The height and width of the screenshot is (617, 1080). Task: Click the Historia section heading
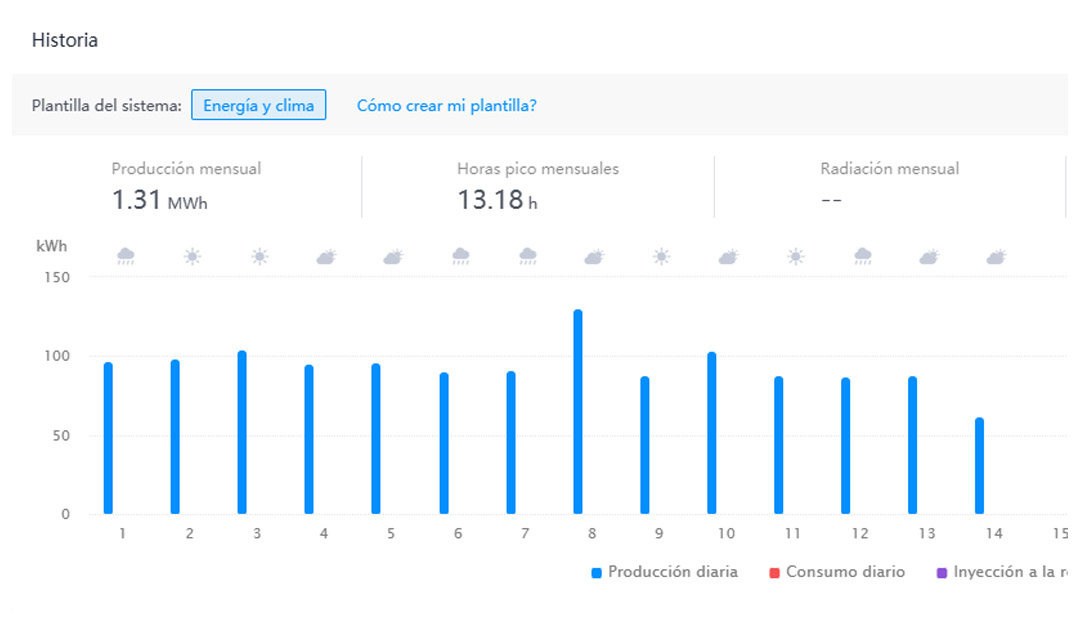[65, 40]
